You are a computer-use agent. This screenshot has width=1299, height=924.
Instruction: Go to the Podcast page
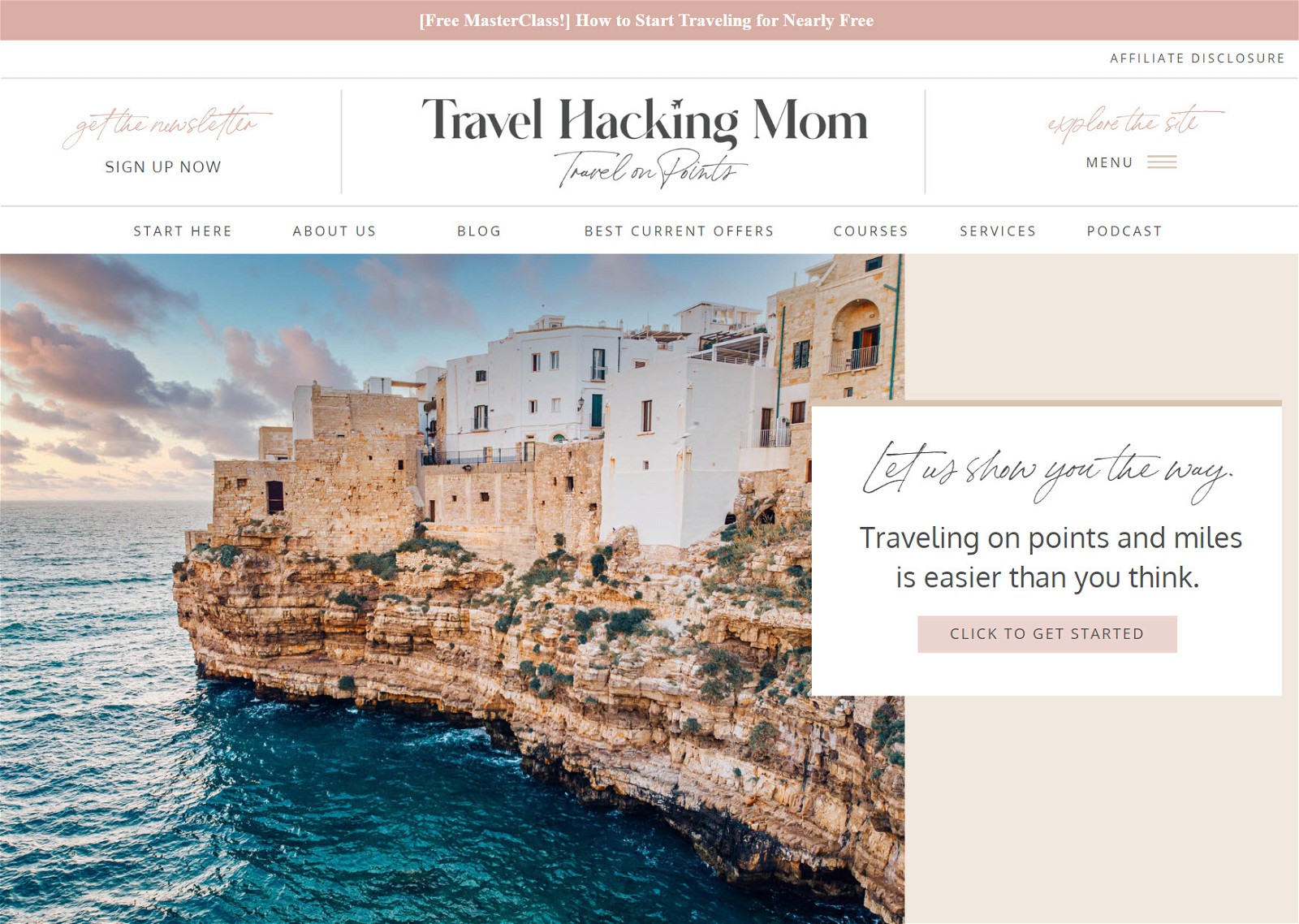[1124, 231]
